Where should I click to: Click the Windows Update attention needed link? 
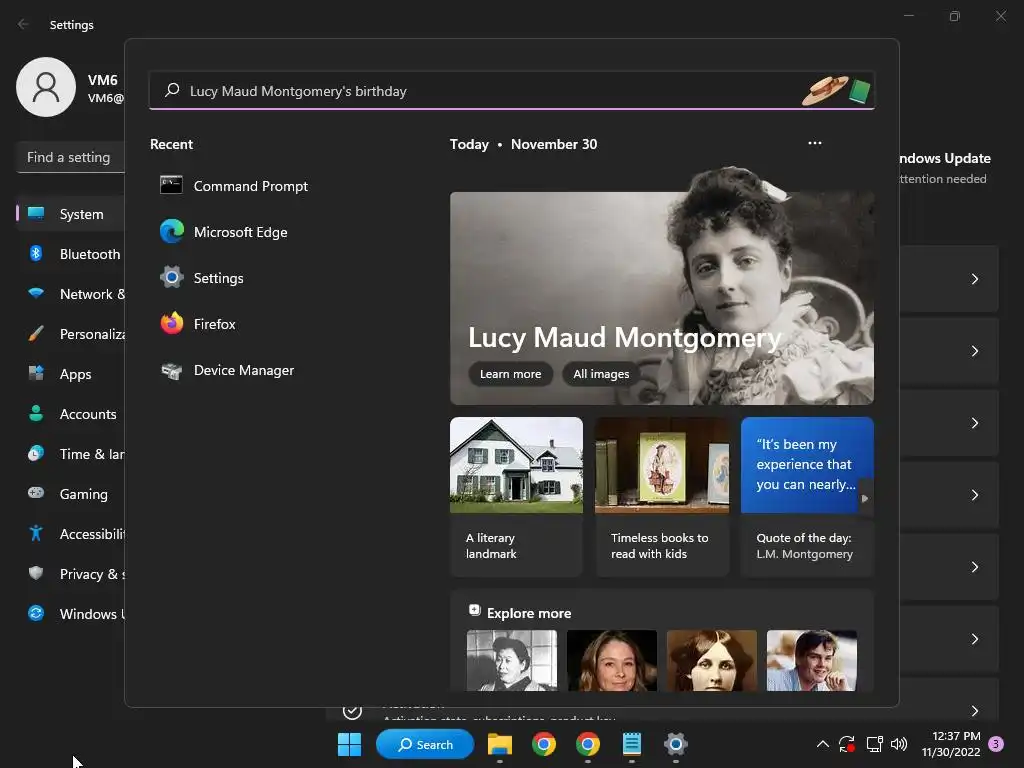(x=944, y=168)
